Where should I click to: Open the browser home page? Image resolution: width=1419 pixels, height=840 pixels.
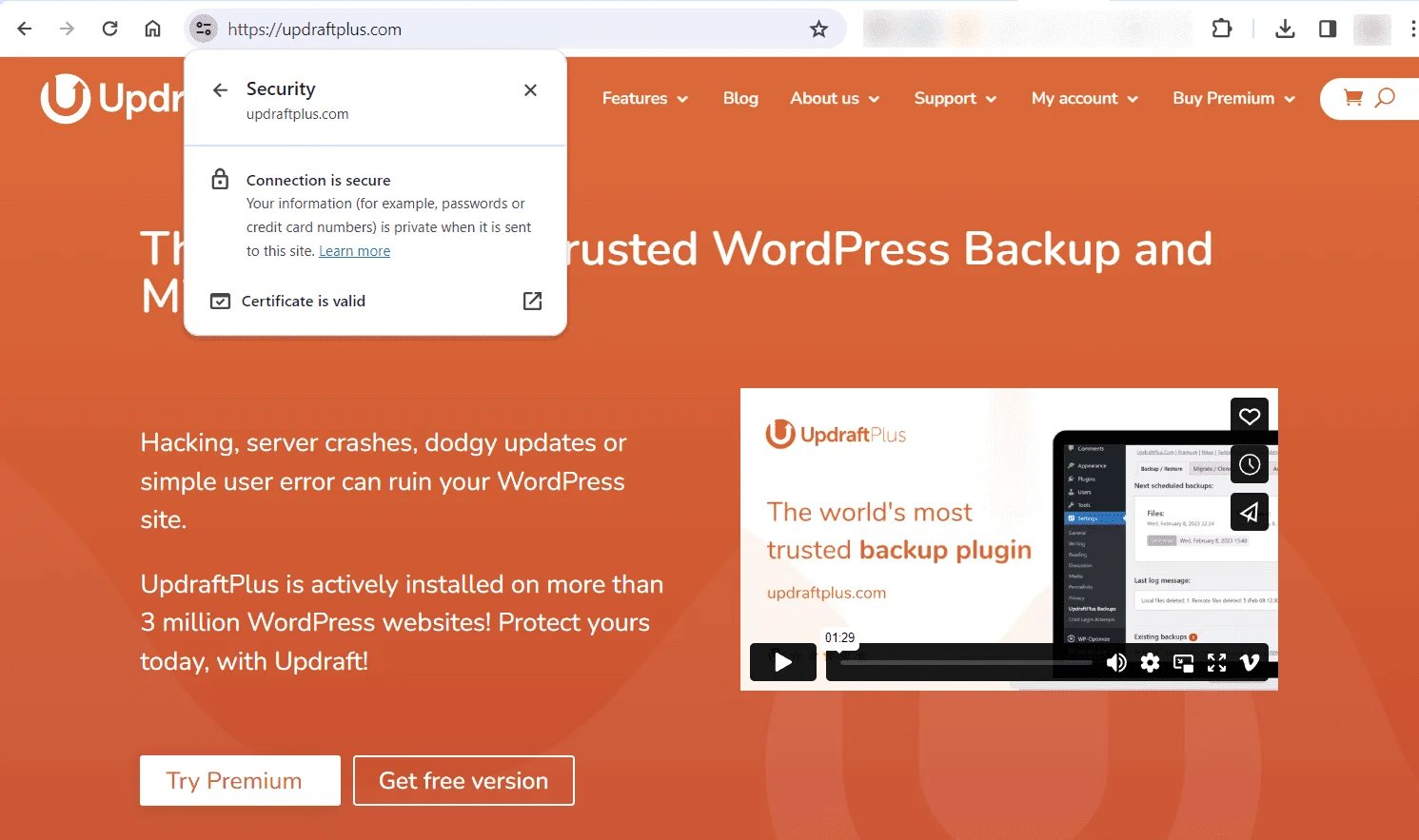point(152,29)
